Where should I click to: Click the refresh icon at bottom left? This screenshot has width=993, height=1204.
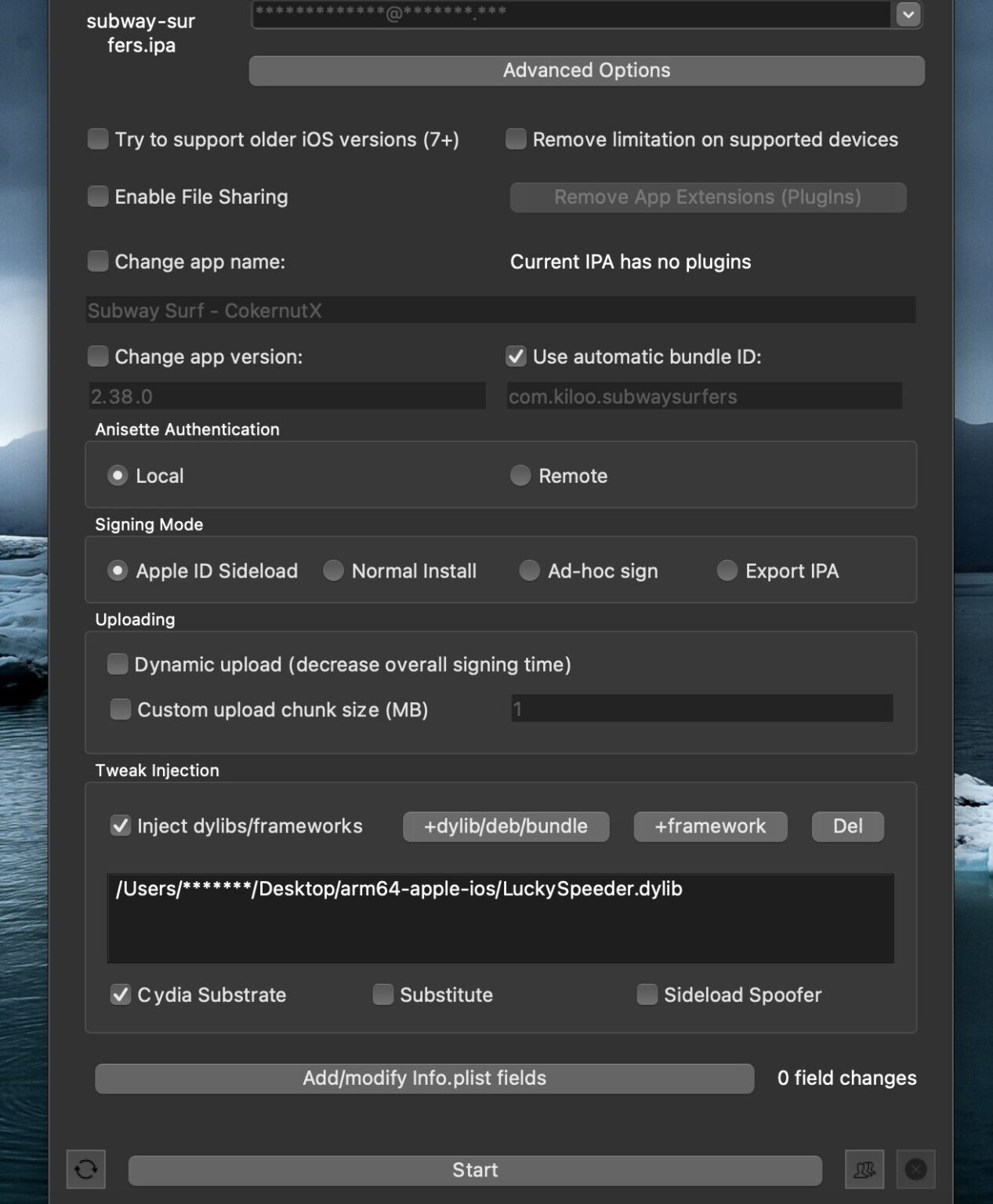85,1169
